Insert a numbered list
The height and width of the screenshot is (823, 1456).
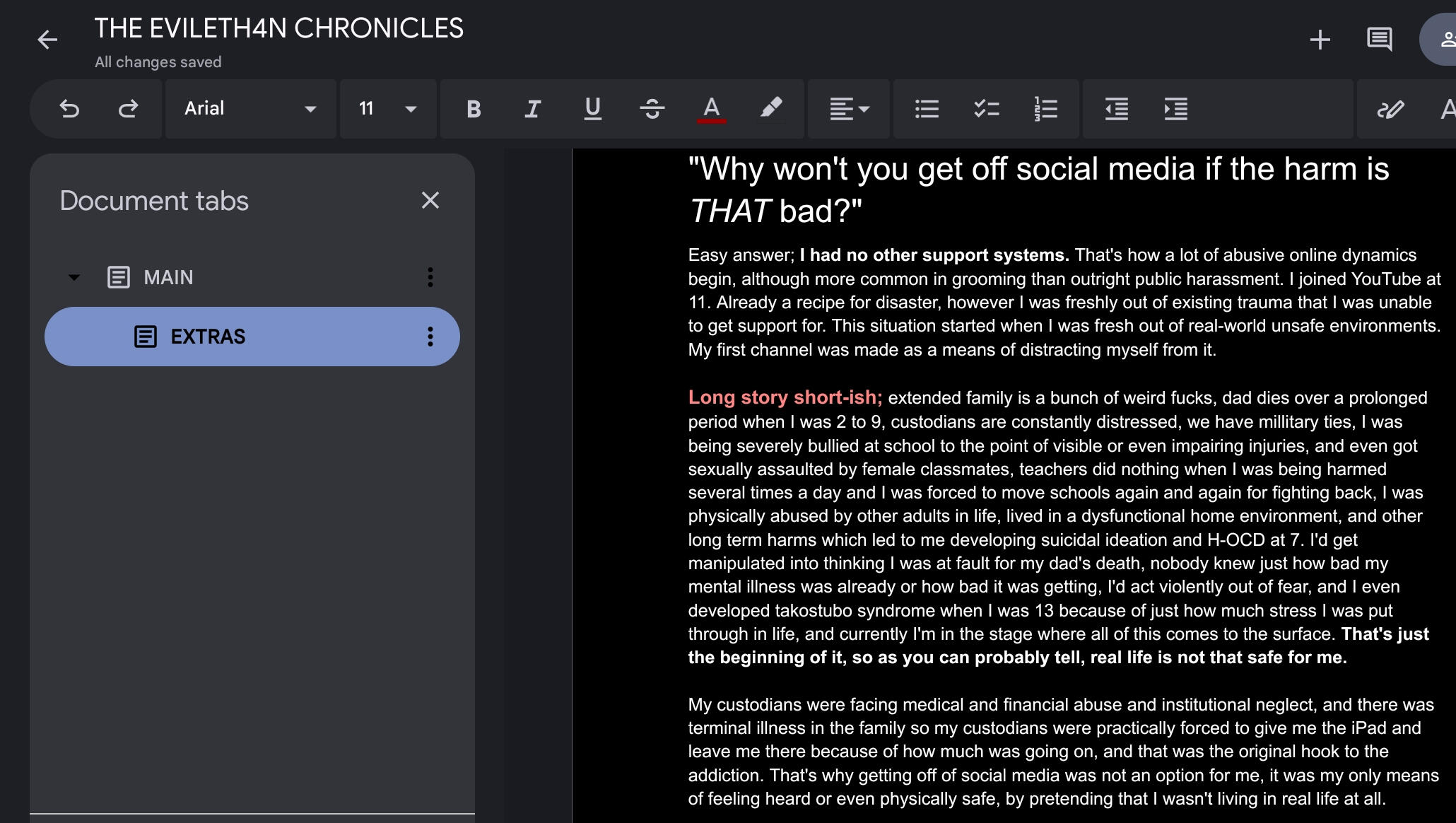coord(1045,109)
